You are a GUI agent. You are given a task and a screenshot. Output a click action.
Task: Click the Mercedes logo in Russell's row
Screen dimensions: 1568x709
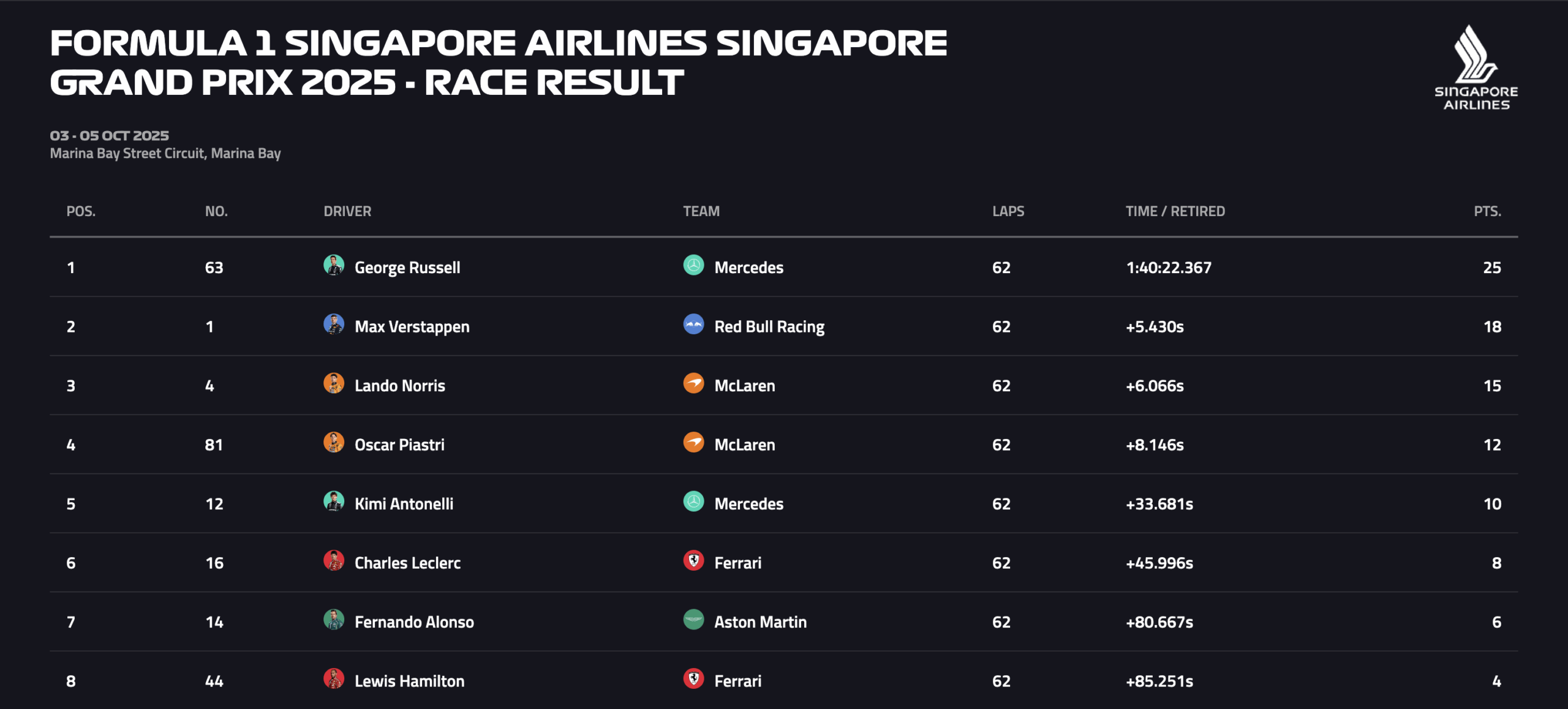tap(693, 266)
